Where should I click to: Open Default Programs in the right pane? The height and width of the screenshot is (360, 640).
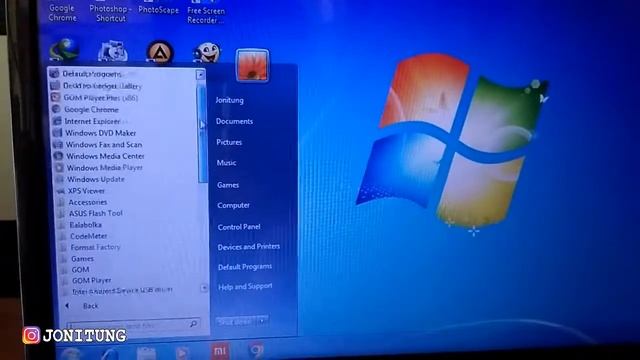pos(245,267)
